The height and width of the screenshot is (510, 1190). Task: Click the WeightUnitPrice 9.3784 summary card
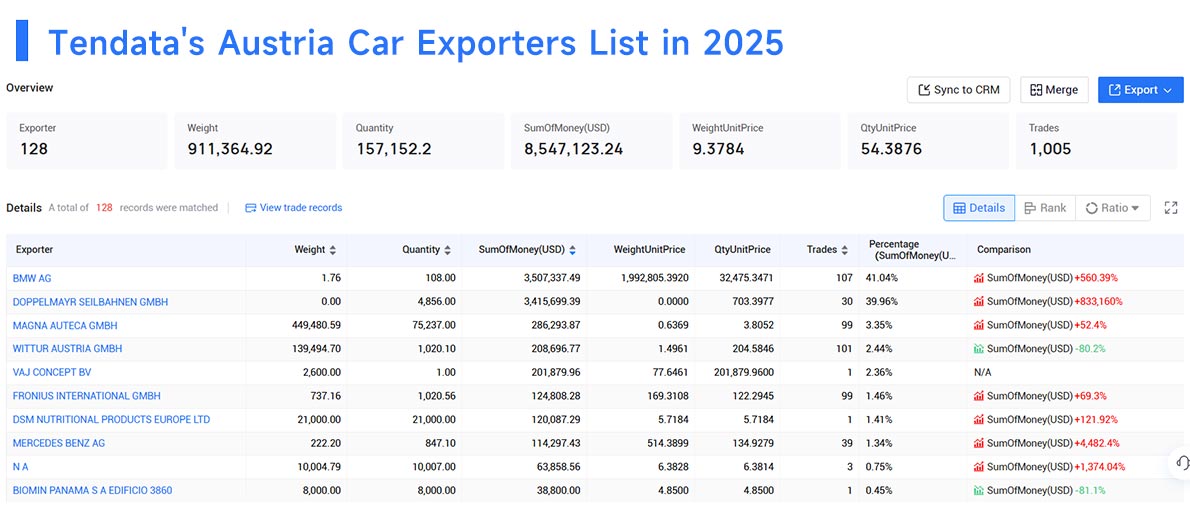[760, 141]
